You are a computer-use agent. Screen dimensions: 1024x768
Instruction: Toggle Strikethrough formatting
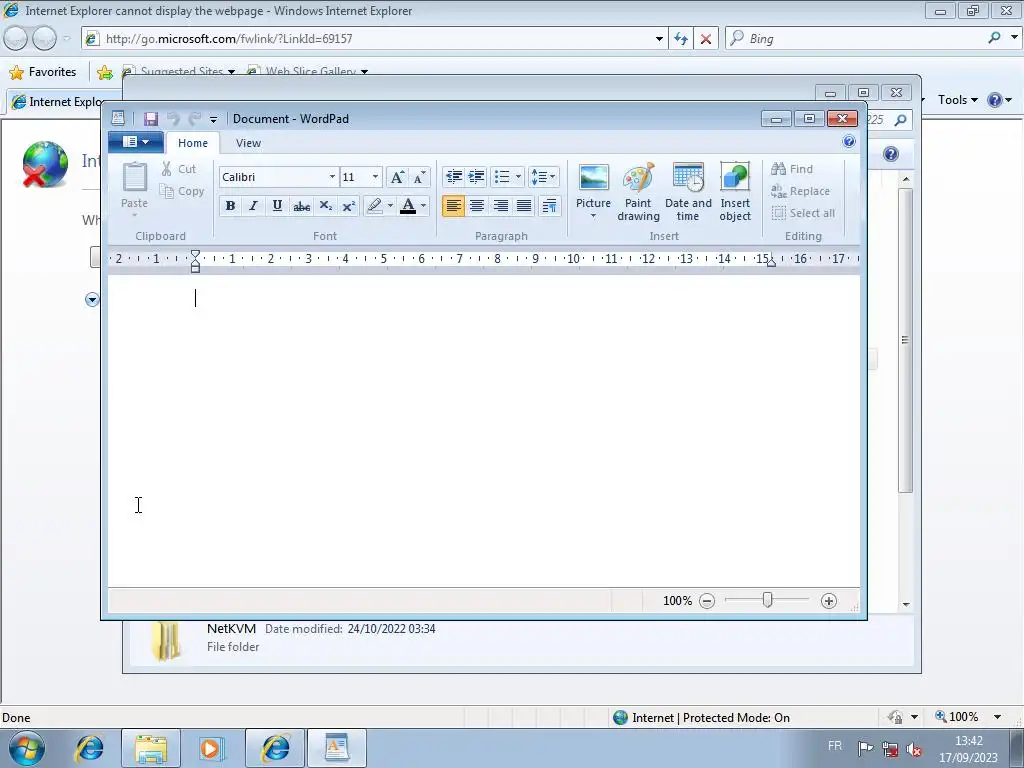(301, 206)
